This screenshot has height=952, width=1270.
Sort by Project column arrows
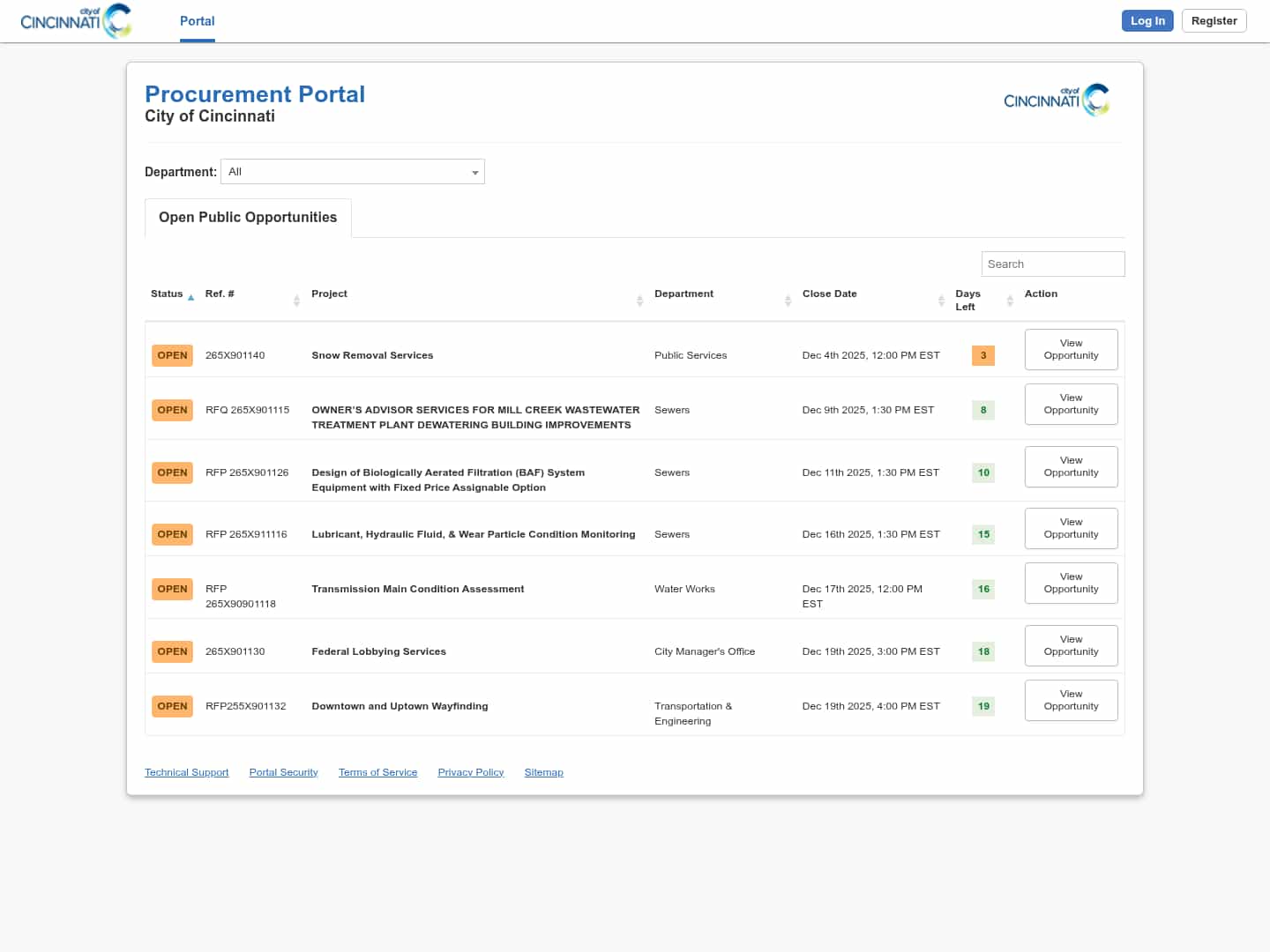(x=639, y=301)
